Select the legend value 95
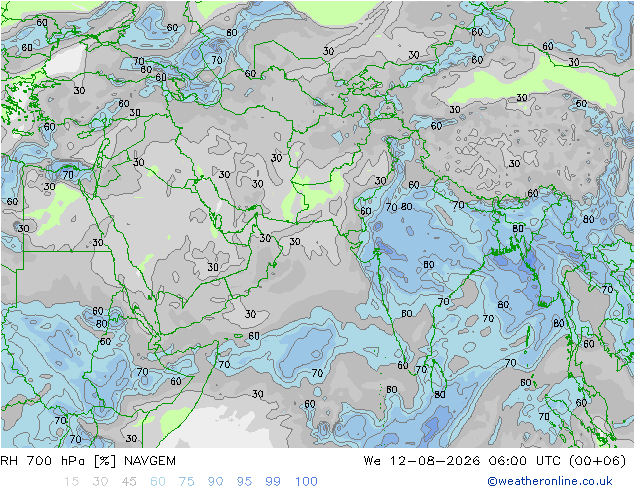The width and height of the screenshot is (634, 490). pyautogui.click(x=244, y=482)
